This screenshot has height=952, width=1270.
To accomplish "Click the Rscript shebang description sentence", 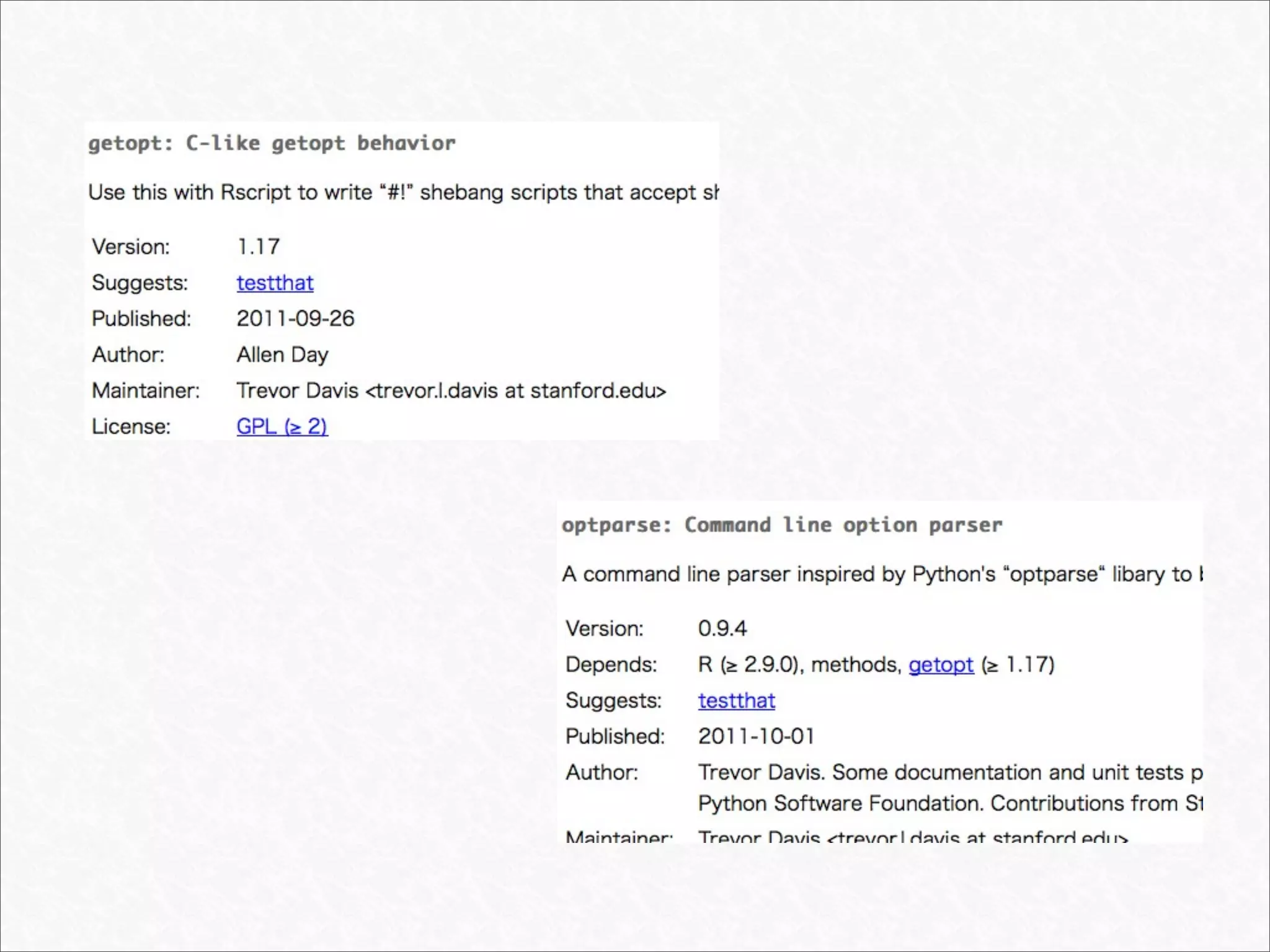I will coord(403,192).
